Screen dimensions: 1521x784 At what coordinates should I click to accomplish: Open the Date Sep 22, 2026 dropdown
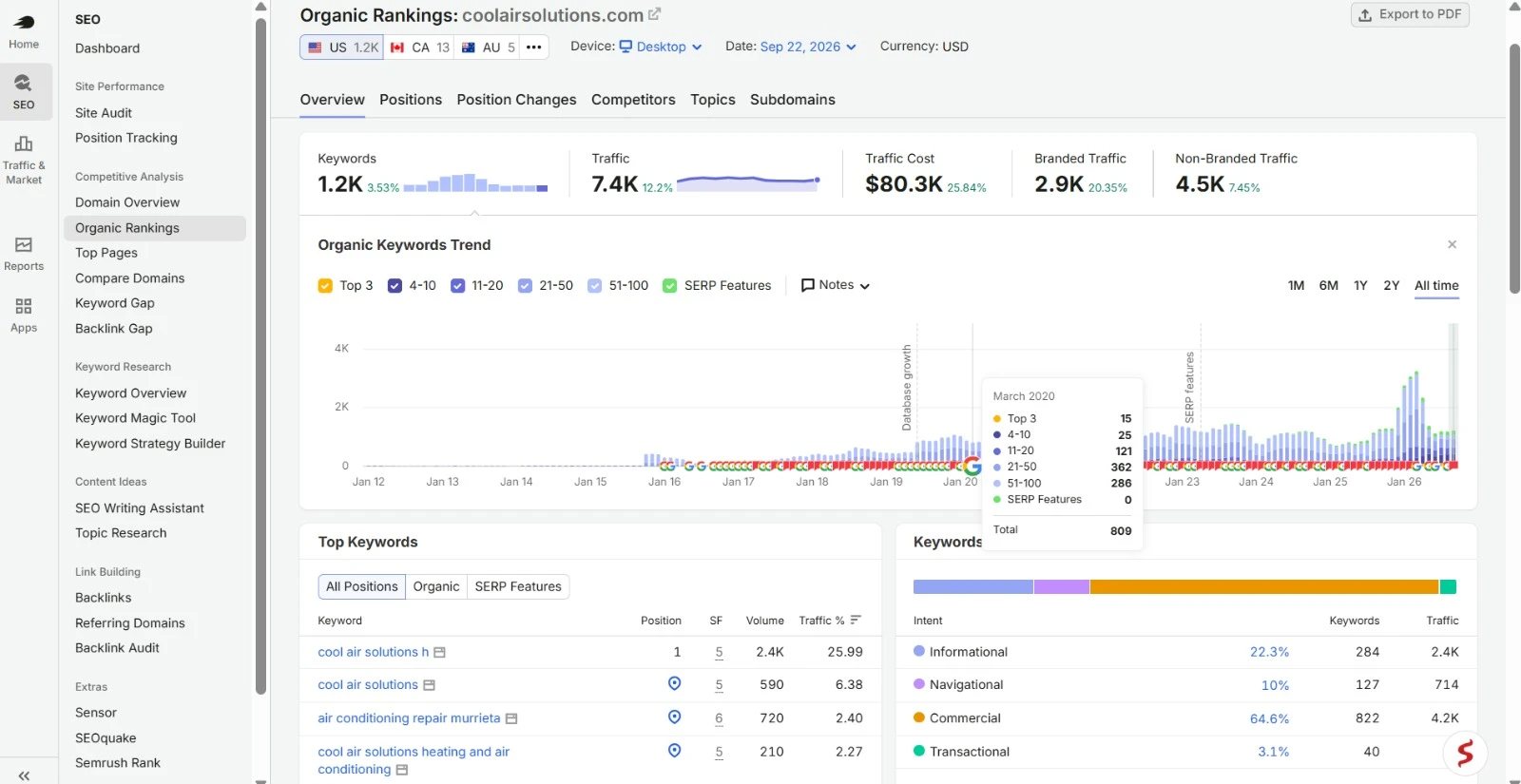point(808,47)
